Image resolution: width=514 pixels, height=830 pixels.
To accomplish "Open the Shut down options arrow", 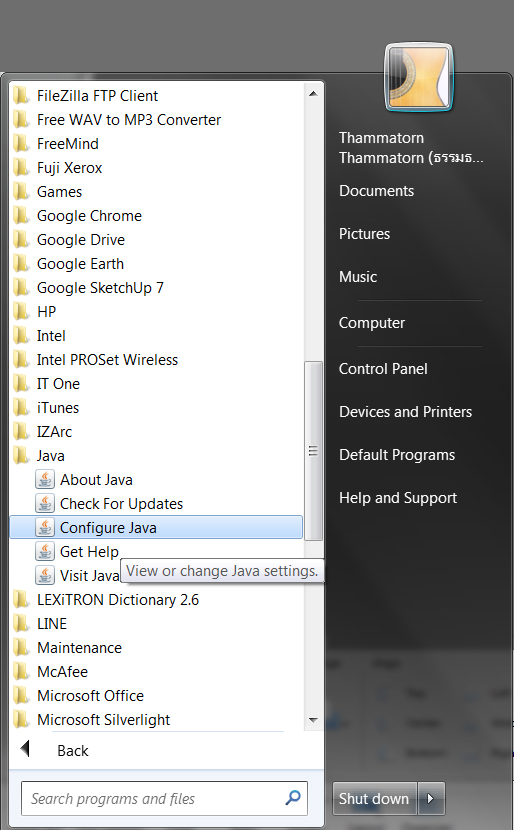I will pos(431,799).
